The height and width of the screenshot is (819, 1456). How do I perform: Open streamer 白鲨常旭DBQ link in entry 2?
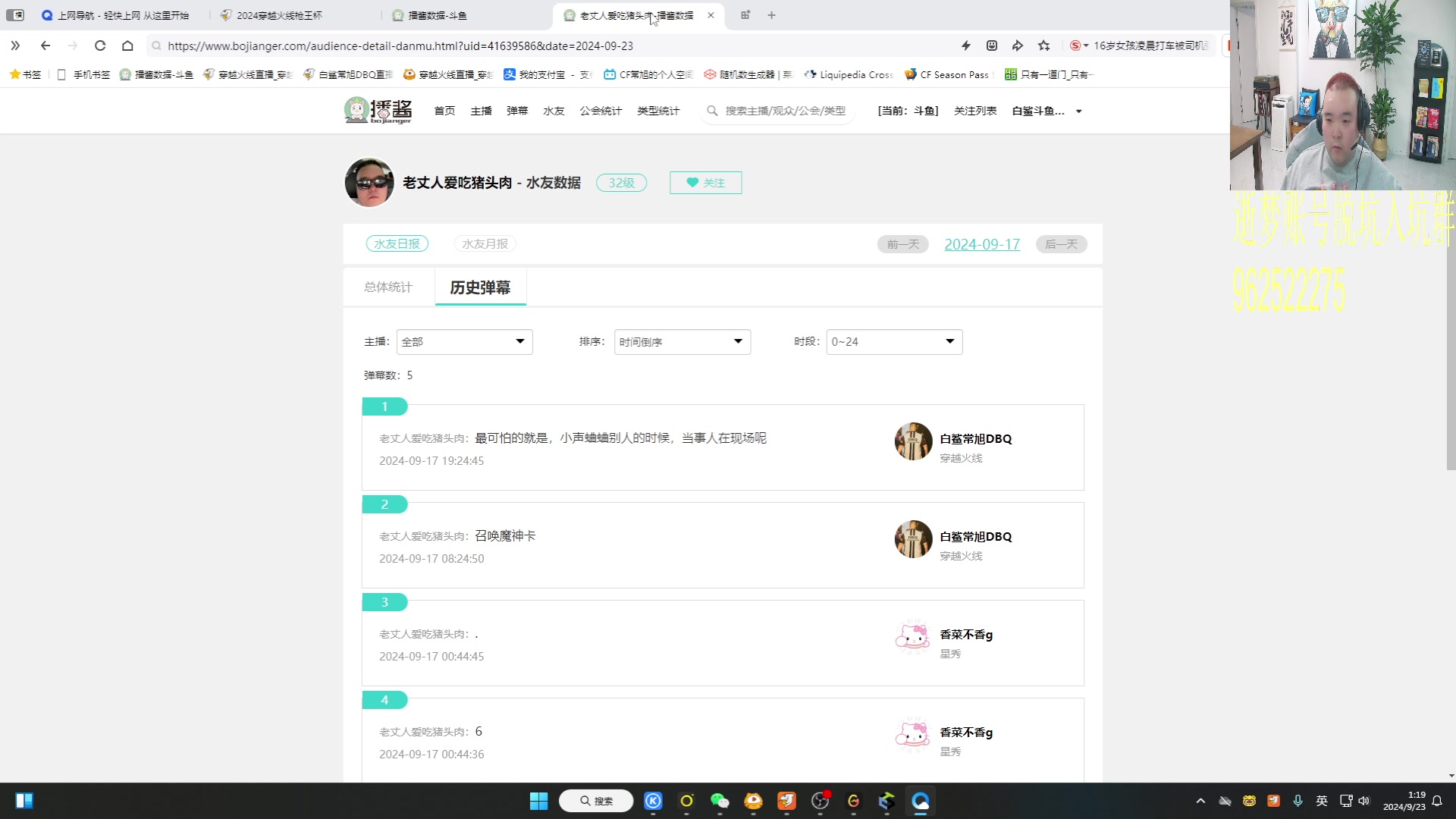point(975,536)
